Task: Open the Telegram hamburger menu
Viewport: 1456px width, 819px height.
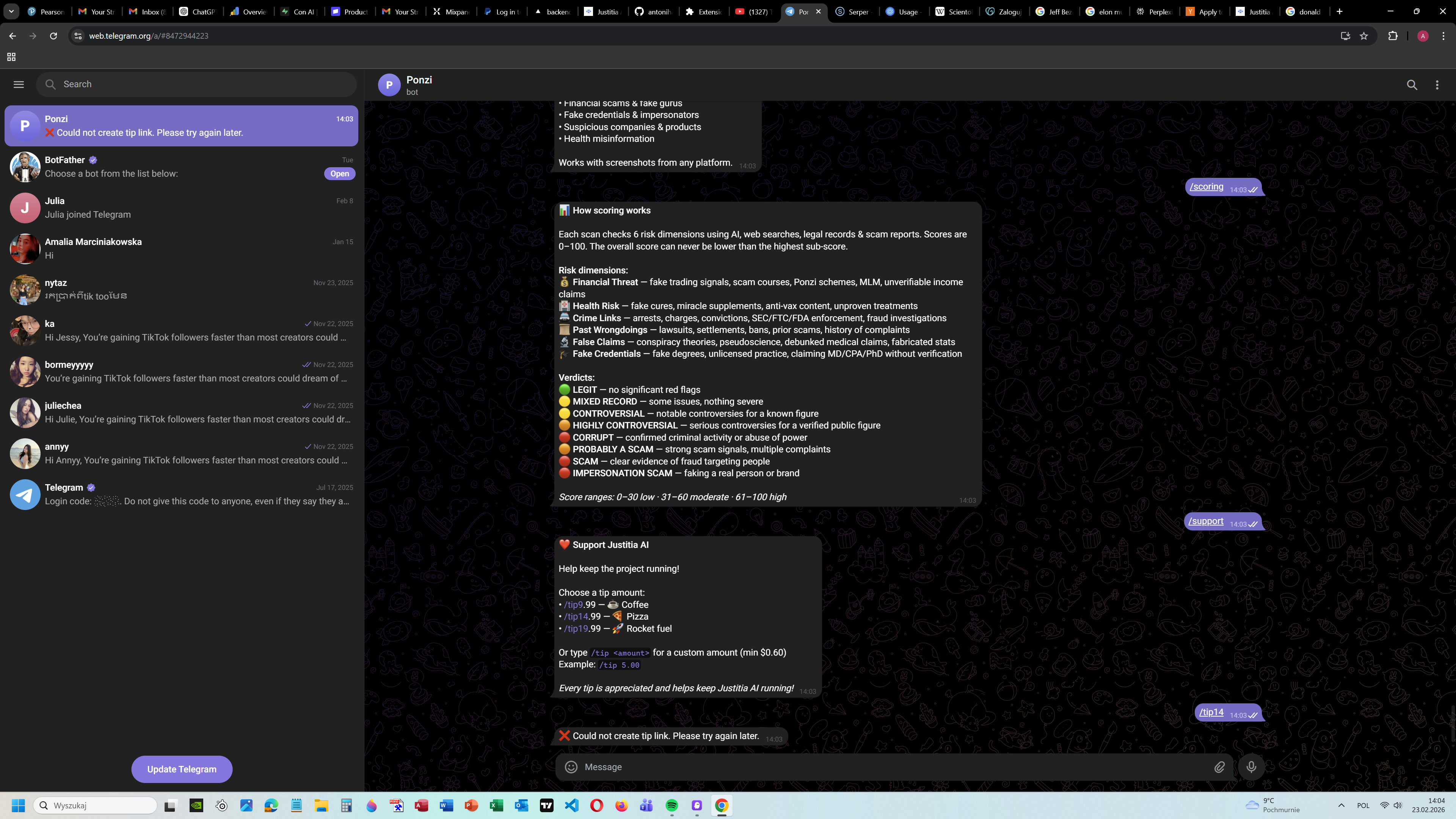Action: click(19, 84)
